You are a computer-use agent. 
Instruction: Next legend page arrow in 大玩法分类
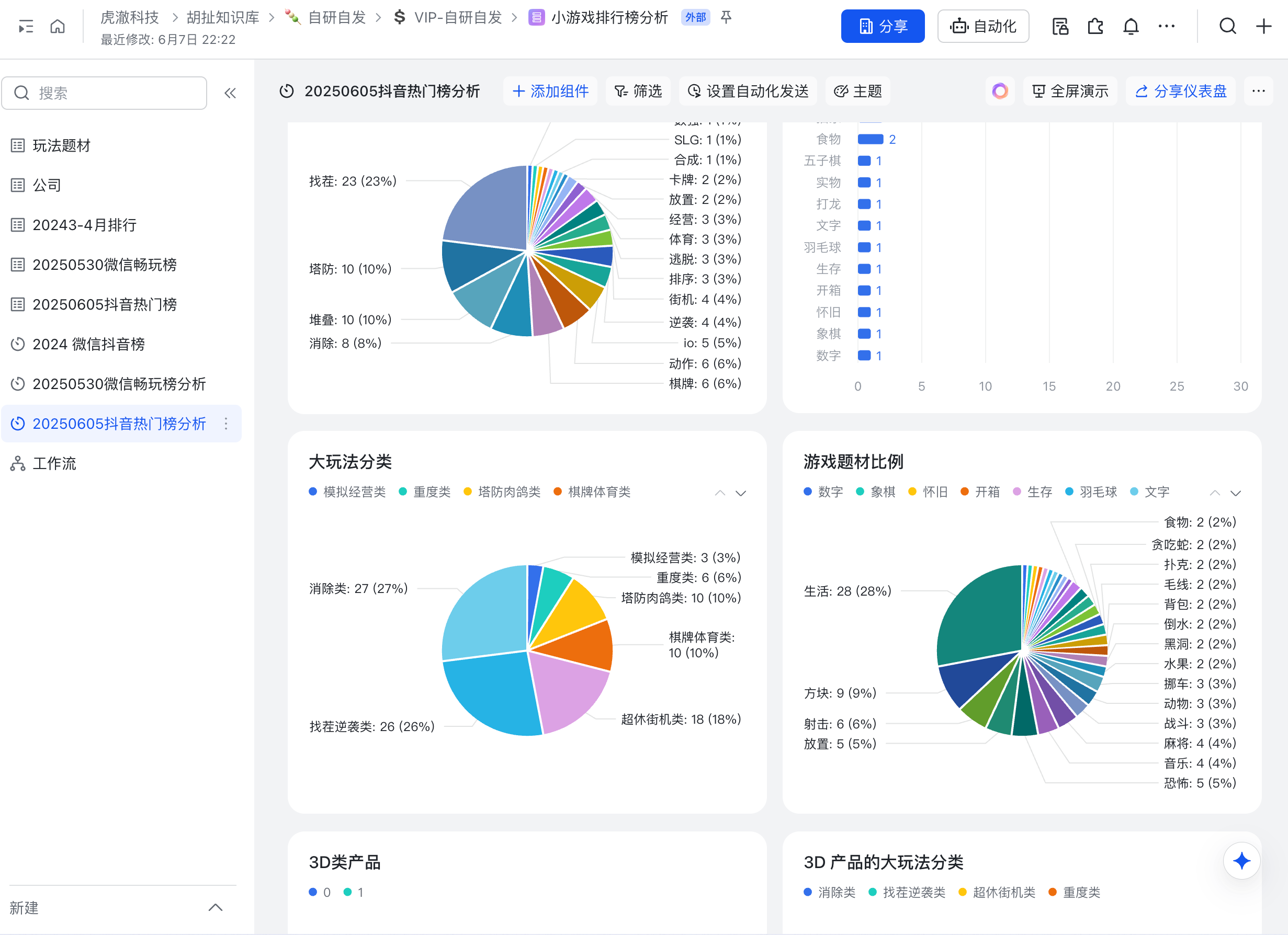pos(741,493)
